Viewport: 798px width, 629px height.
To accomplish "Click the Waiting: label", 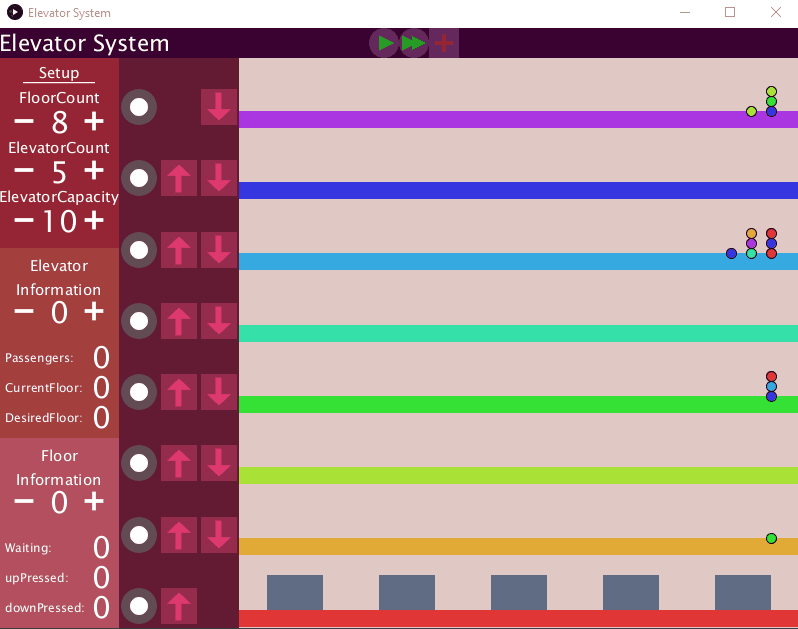I will (x=28, y=548).
